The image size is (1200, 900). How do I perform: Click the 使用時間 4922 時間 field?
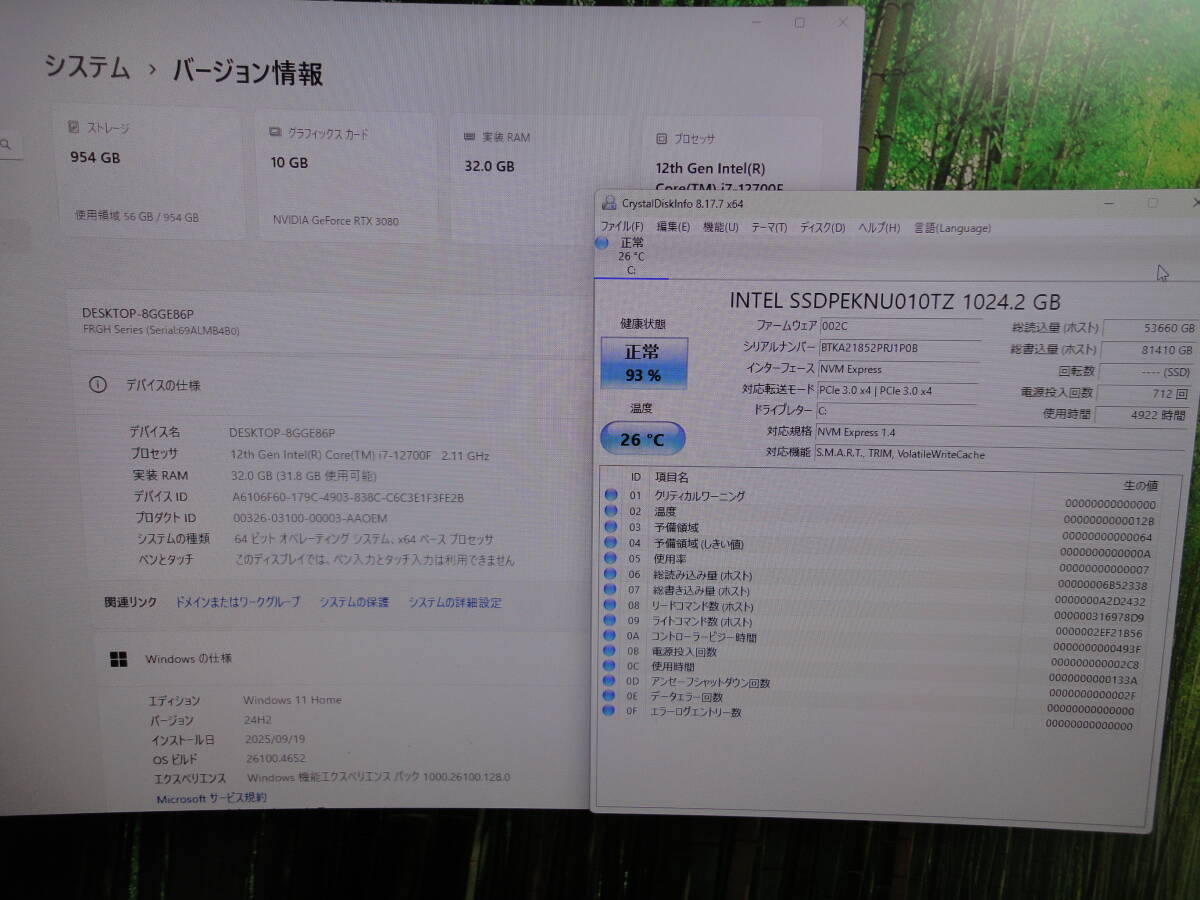click(1142, 414)
